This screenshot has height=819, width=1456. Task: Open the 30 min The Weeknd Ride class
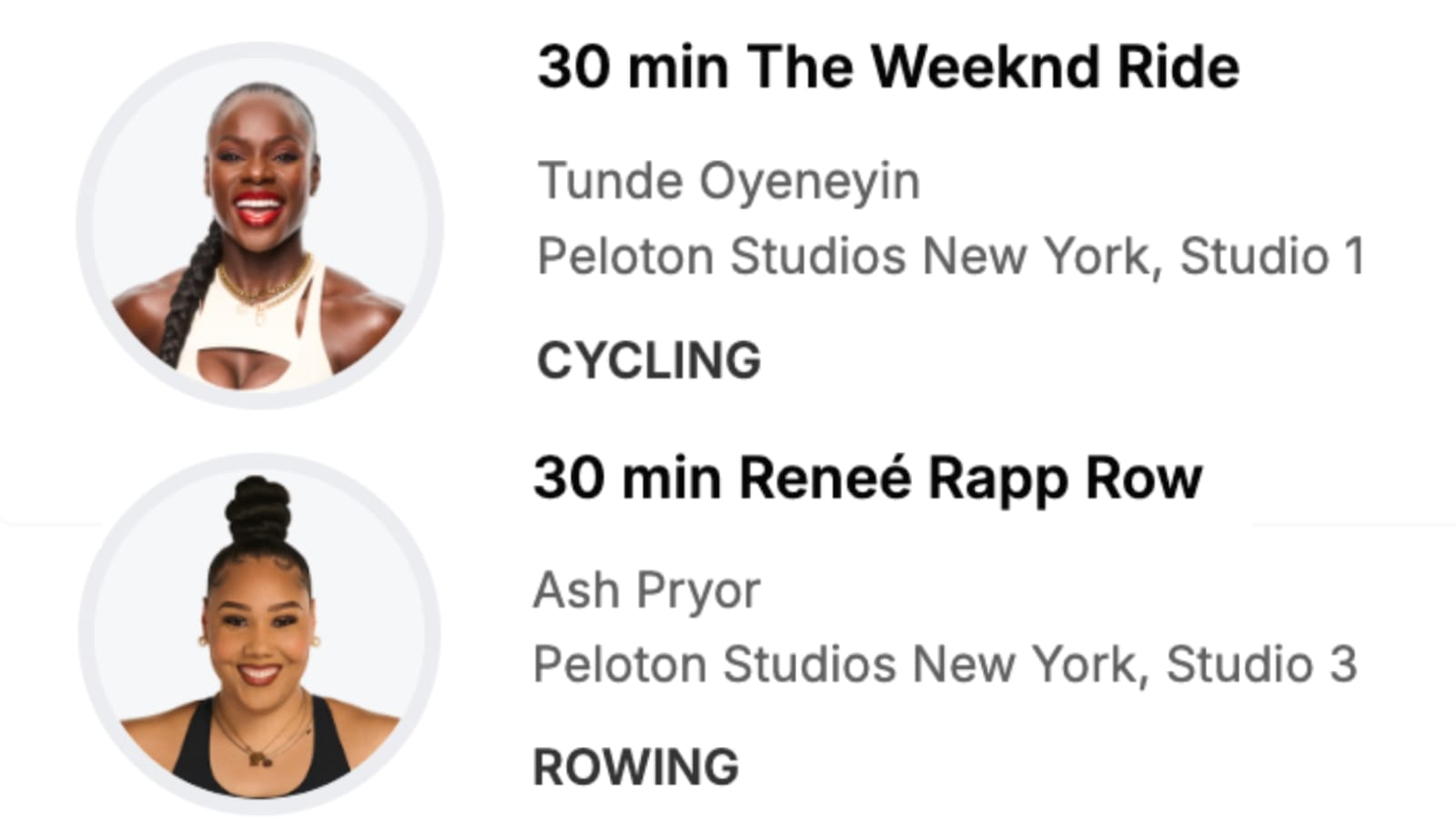887,67
